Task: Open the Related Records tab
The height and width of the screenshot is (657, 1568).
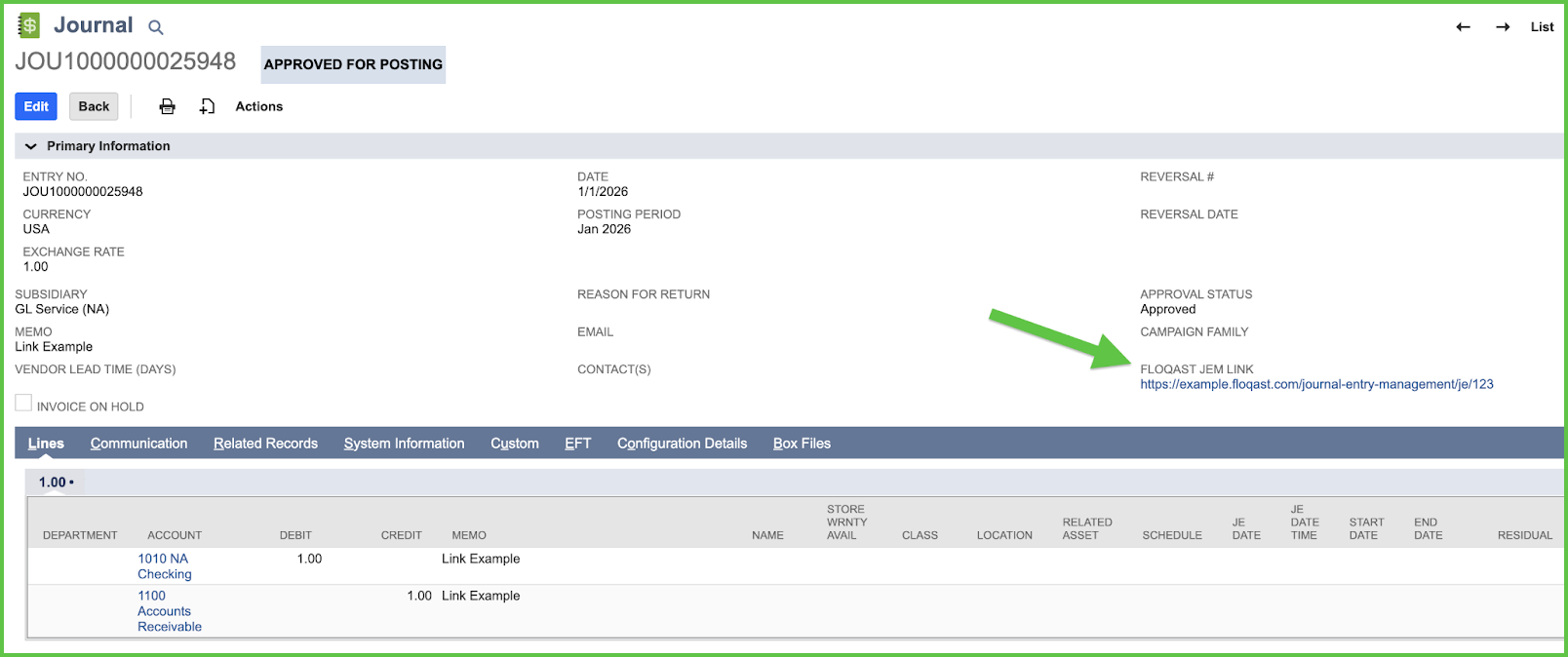Action: pos(265,444)
